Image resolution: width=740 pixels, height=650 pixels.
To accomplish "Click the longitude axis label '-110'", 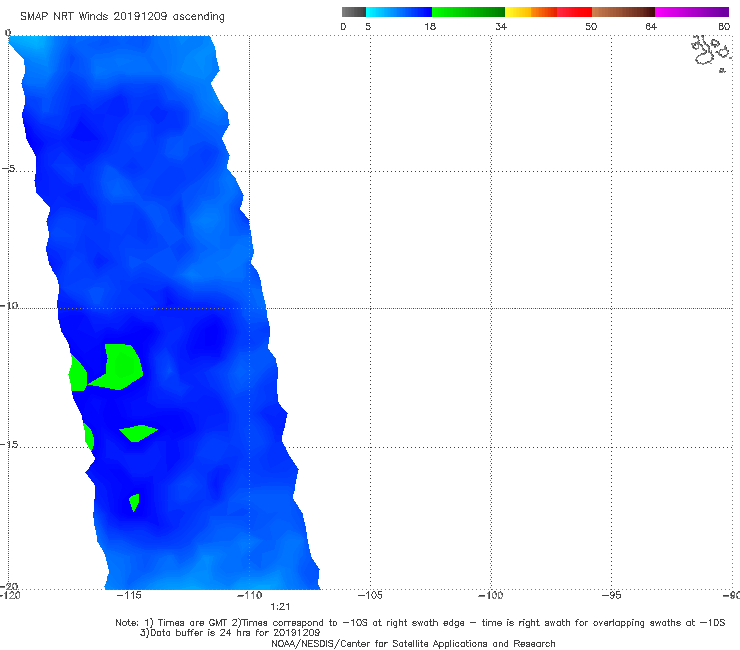I will point(250,595).
